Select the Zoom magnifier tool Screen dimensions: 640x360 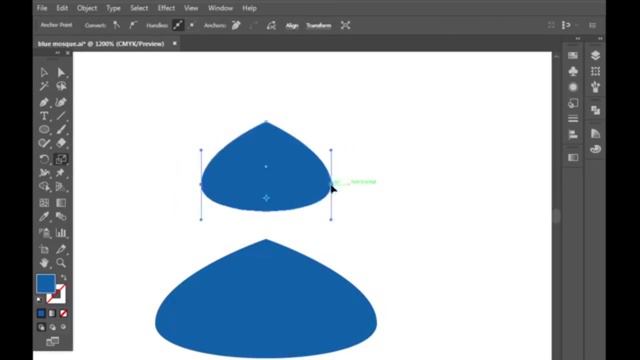(61, 263)
